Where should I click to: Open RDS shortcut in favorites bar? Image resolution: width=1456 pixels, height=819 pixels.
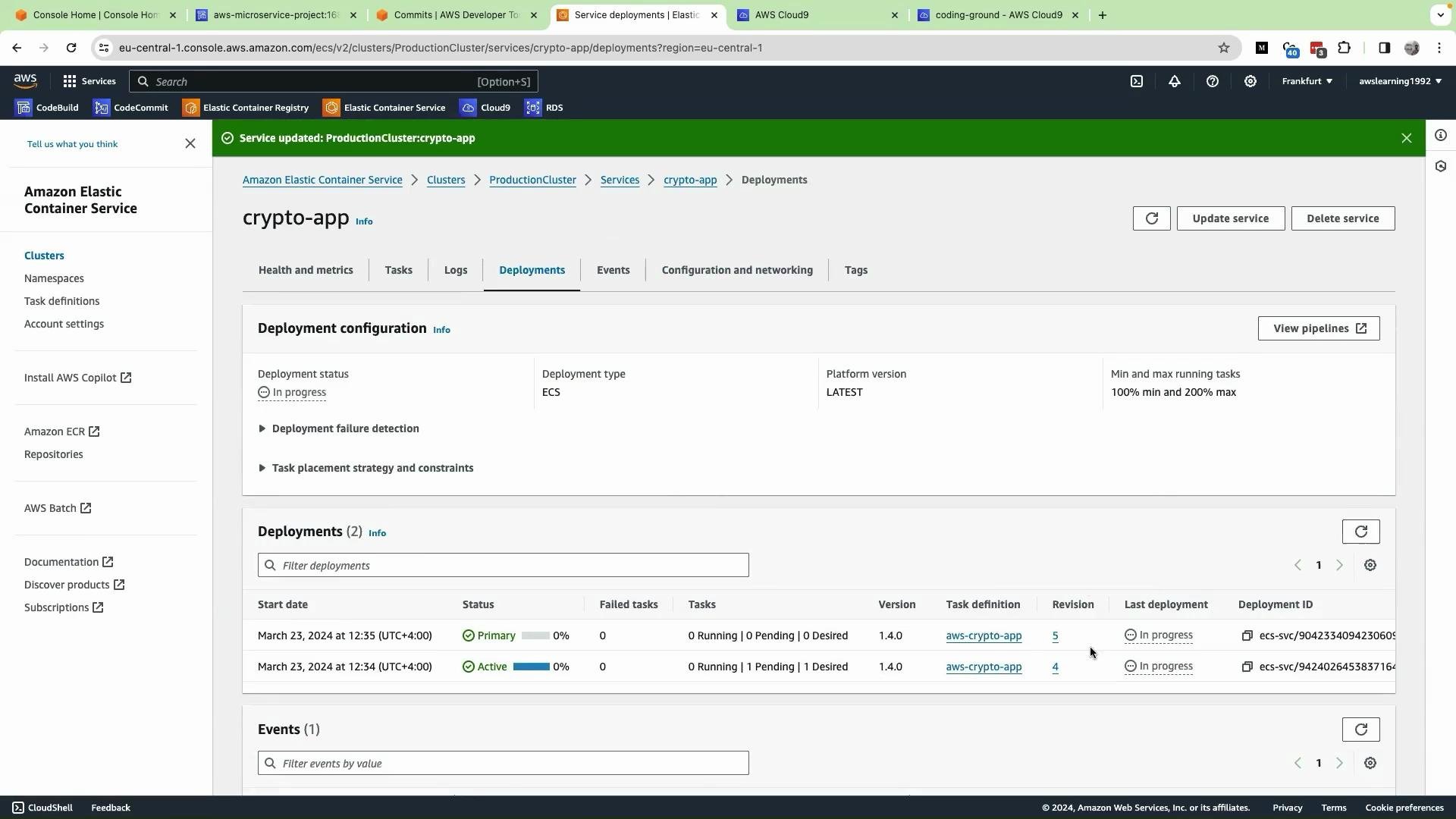point(544,108)
